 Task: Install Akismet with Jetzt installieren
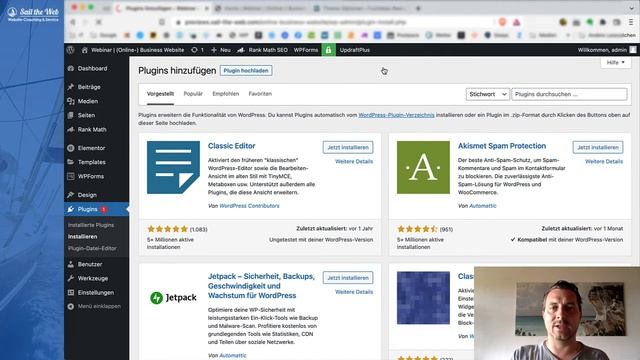click(598, 147)
